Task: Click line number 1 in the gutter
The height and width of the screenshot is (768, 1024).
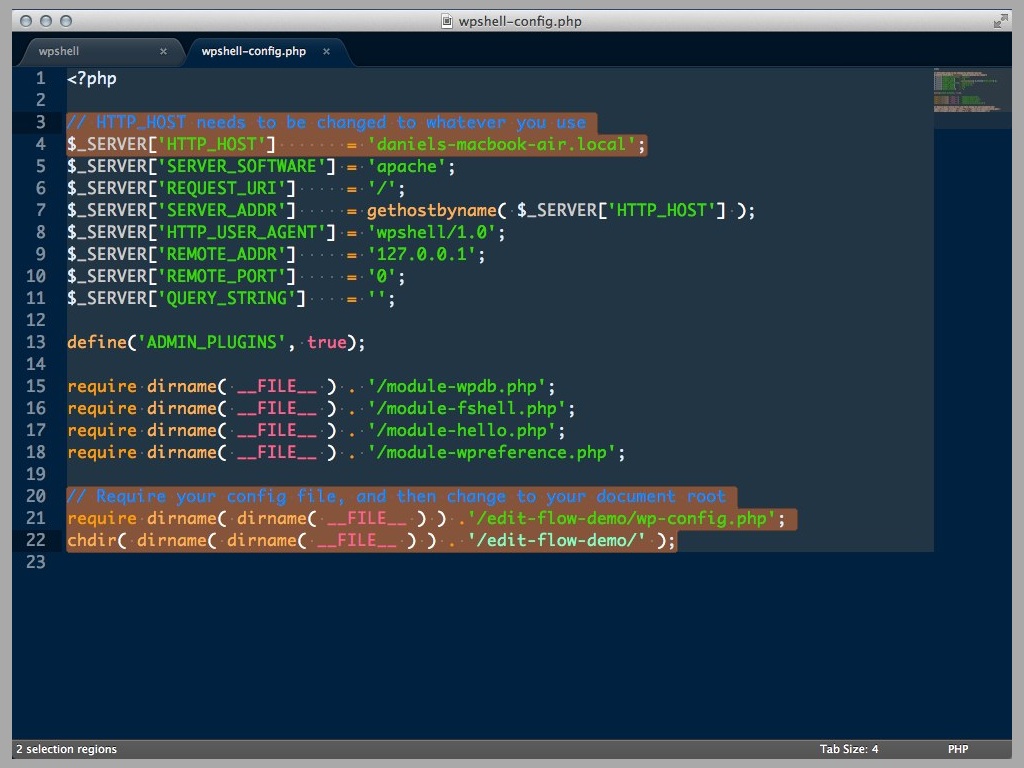Action: coord(40,78)
